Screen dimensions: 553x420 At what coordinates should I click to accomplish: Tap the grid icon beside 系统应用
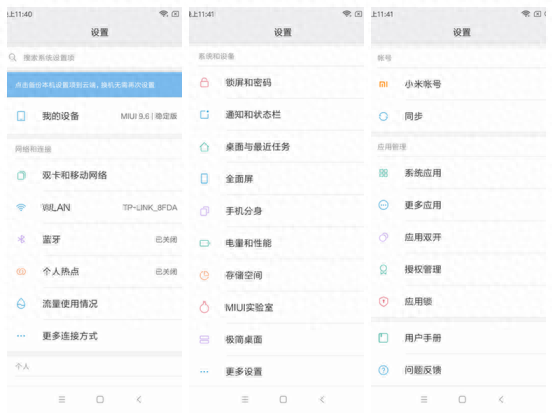pyautogui.click(x=383, y=173)
